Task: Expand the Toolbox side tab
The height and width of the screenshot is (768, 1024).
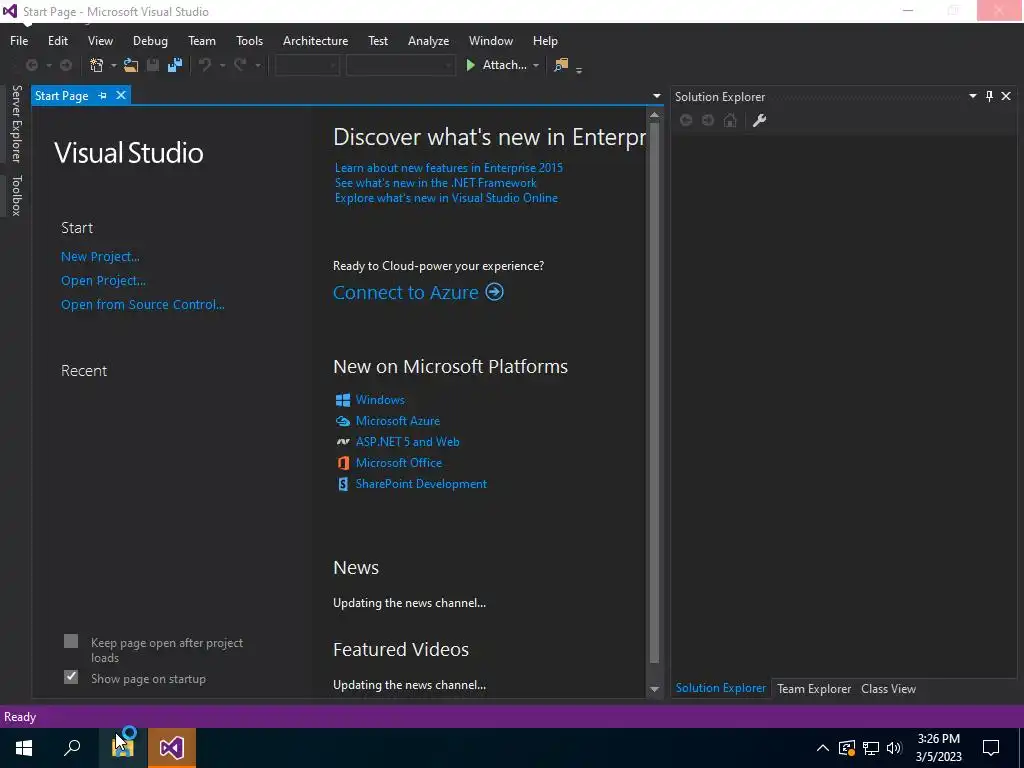Action: [16, 195]
